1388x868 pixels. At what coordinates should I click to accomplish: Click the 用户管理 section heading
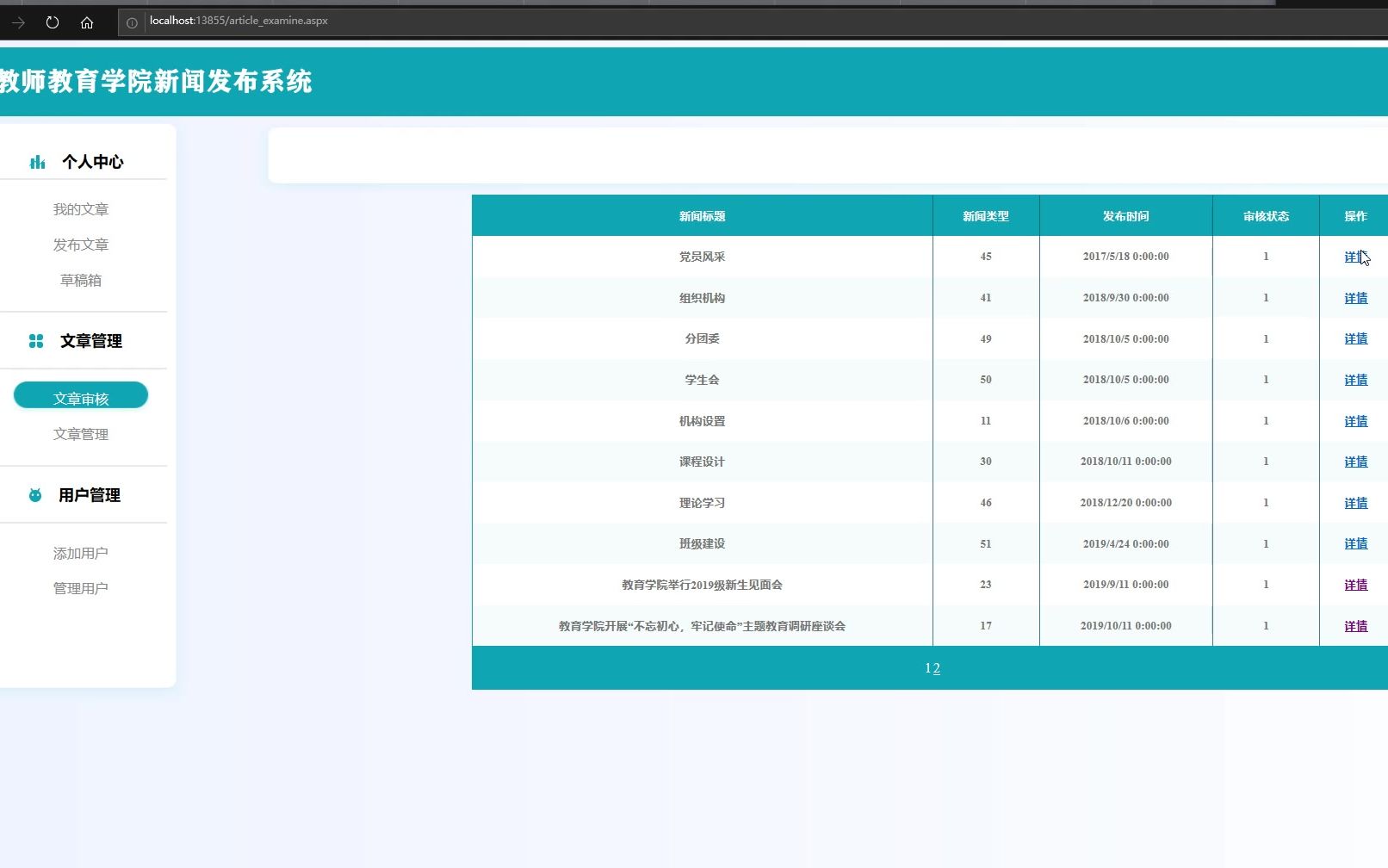tap(90, 495)
